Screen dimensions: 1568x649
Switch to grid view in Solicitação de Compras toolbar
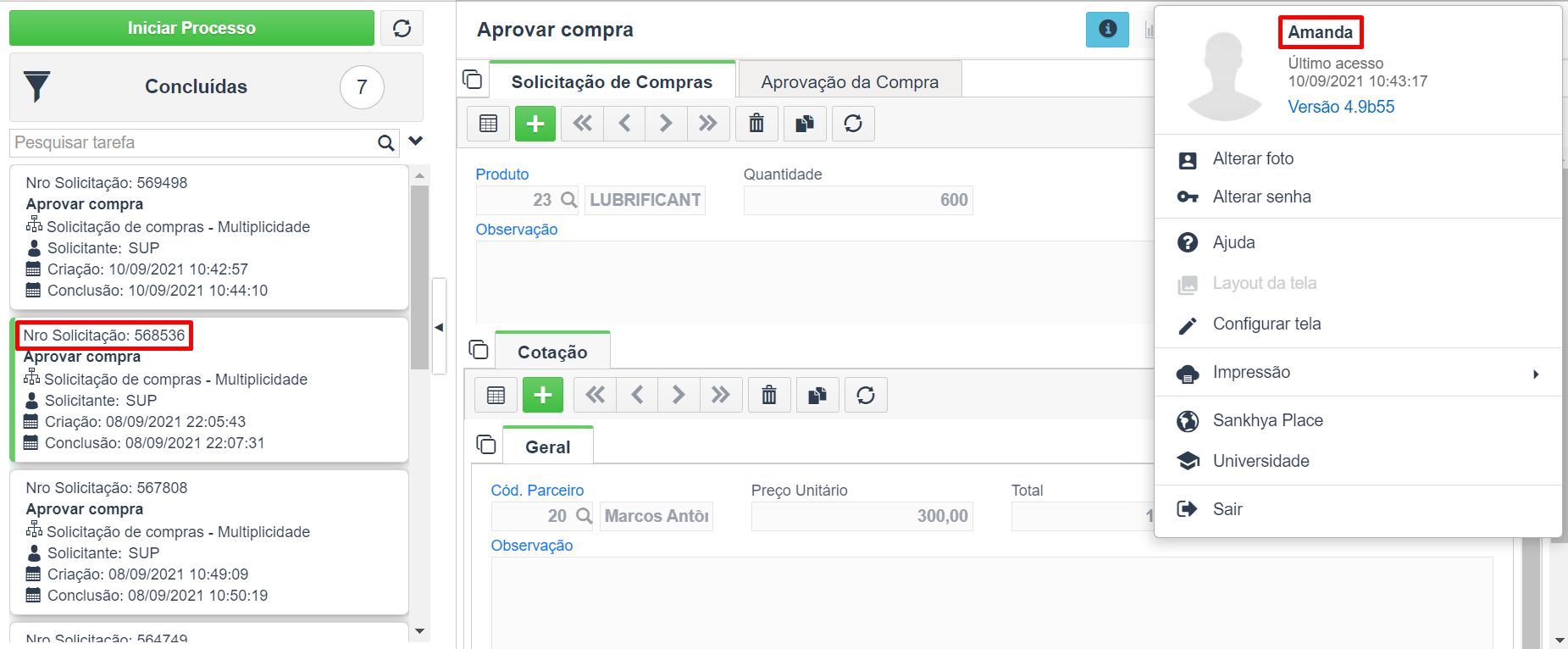coord(489,124)
